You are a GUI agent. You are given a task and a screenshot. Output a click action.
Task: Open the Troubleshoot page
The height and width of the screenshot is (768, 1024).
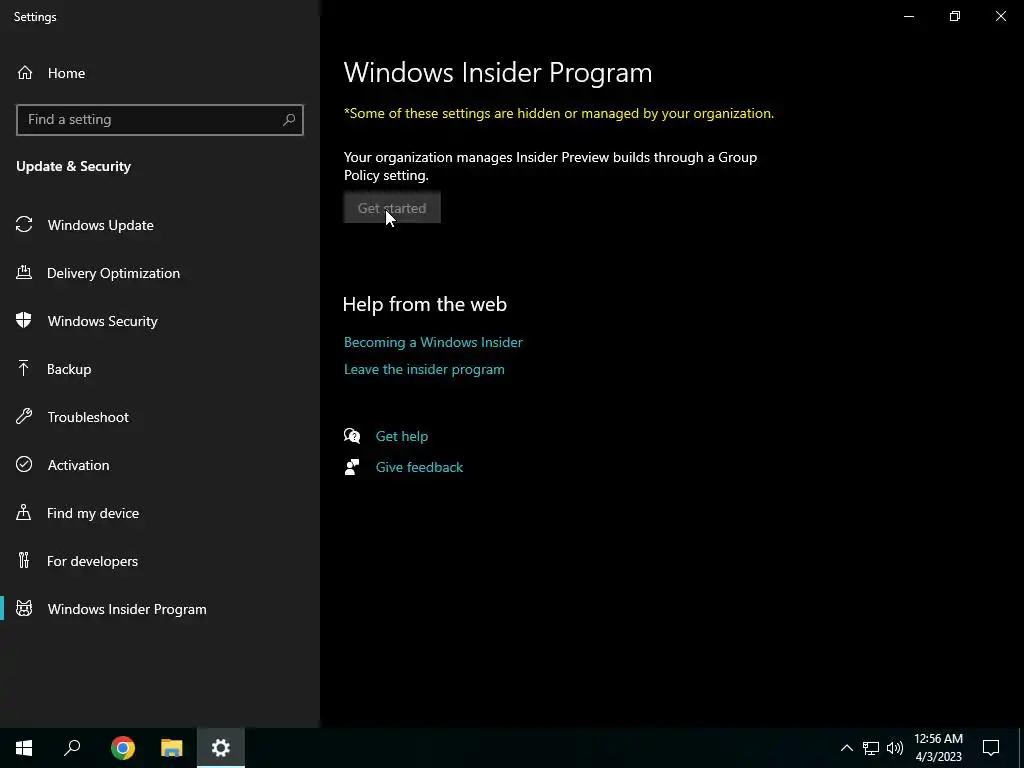pos(88,417)
